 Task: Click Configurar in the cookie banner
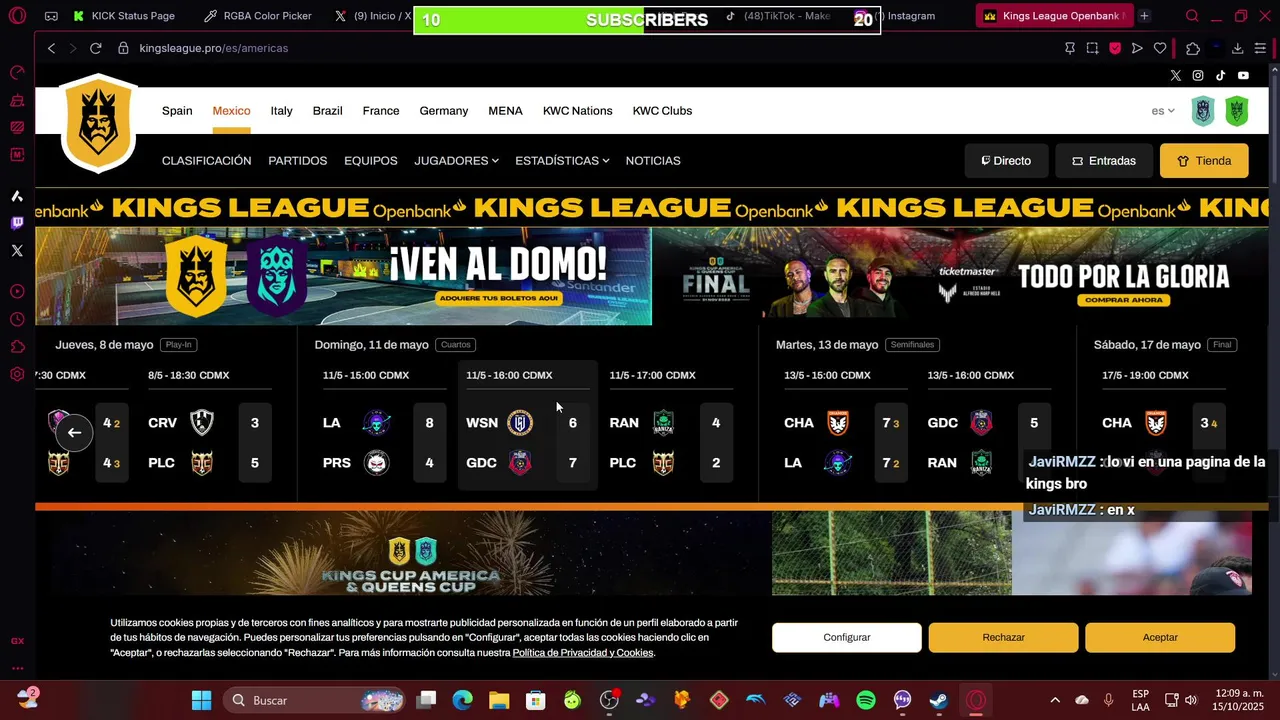pyautogui.click(x=847, y=637)
